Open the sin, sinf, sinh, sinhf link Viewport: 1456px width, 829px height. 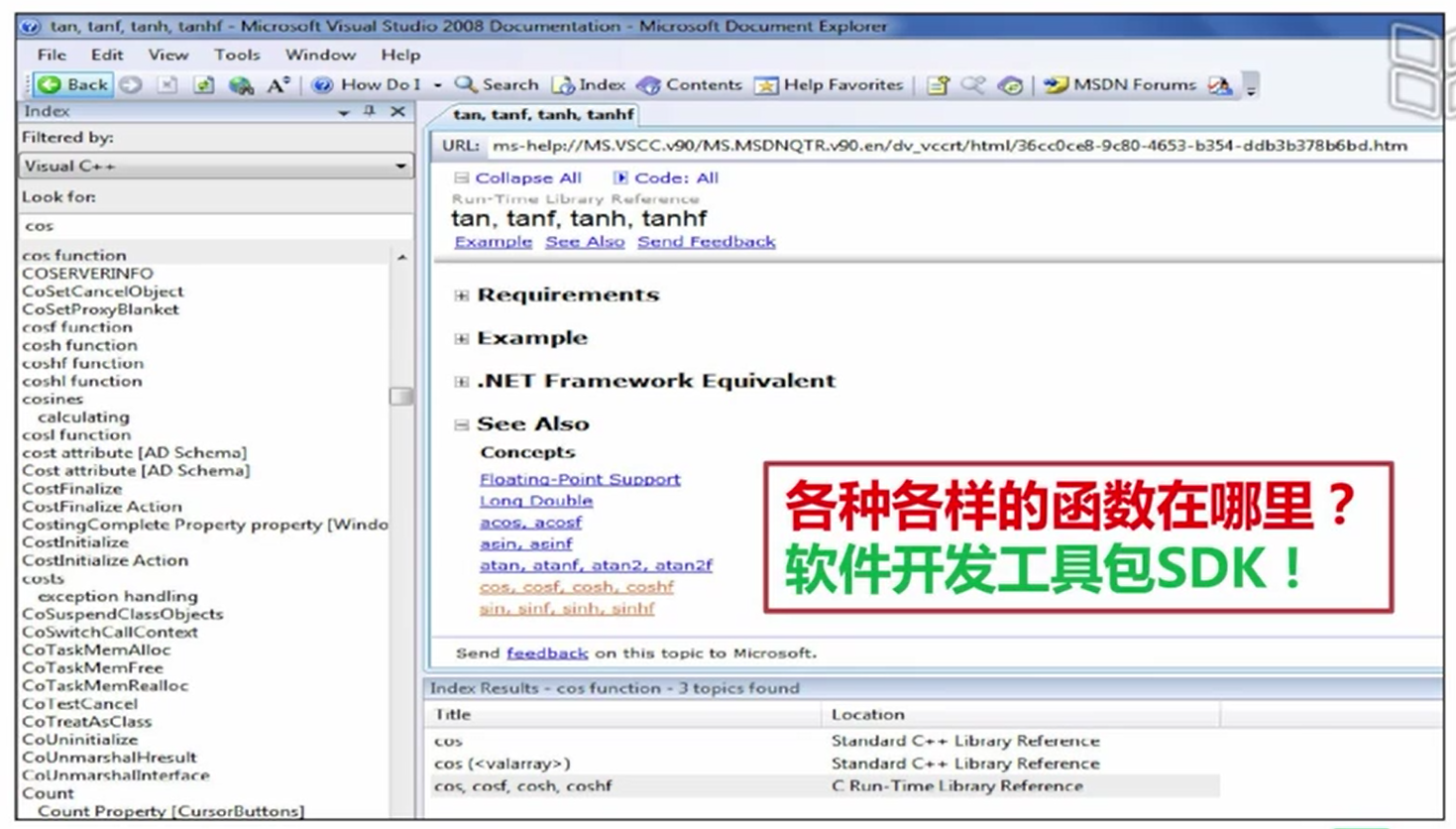[x=567, y=609]
